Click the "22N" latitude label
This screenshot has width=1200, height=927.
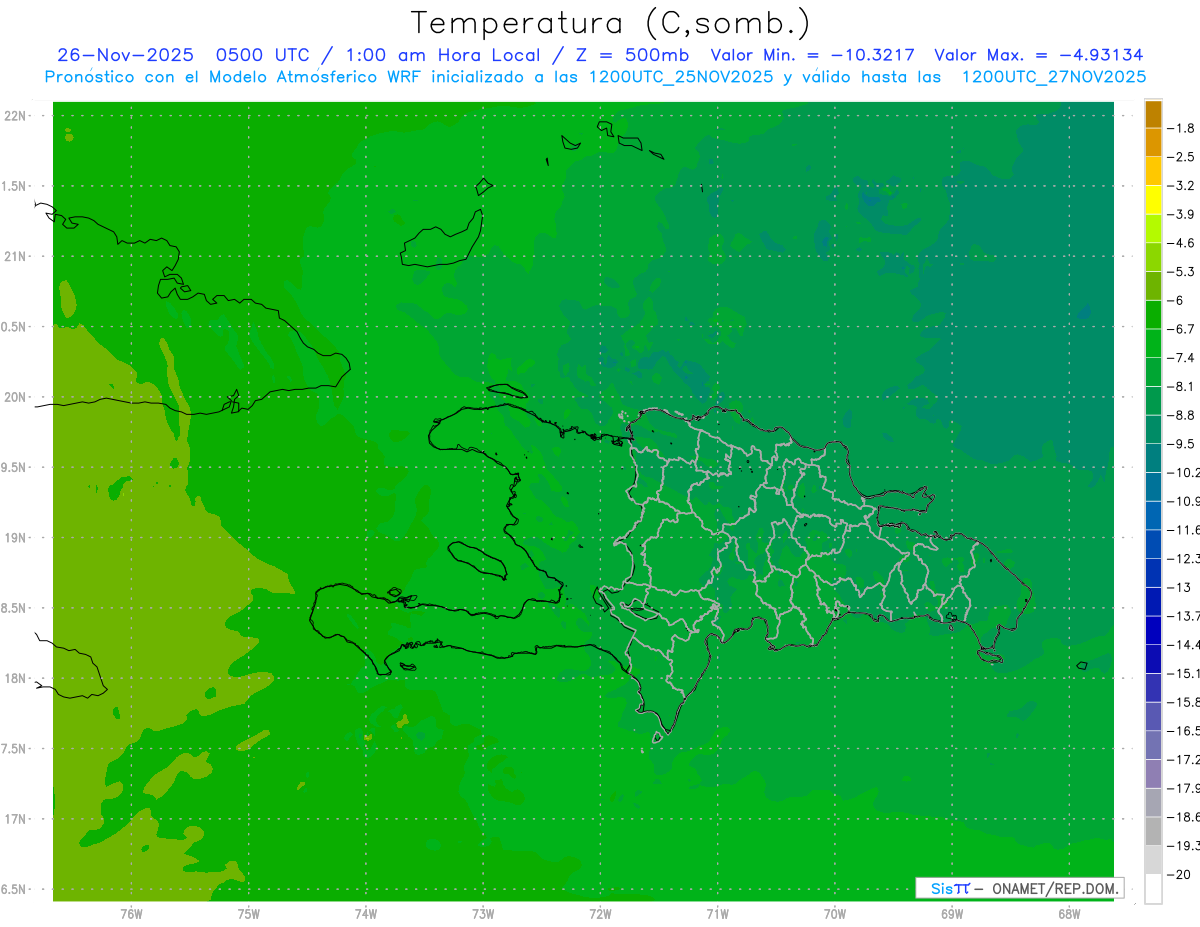click(x=15, y=116)
